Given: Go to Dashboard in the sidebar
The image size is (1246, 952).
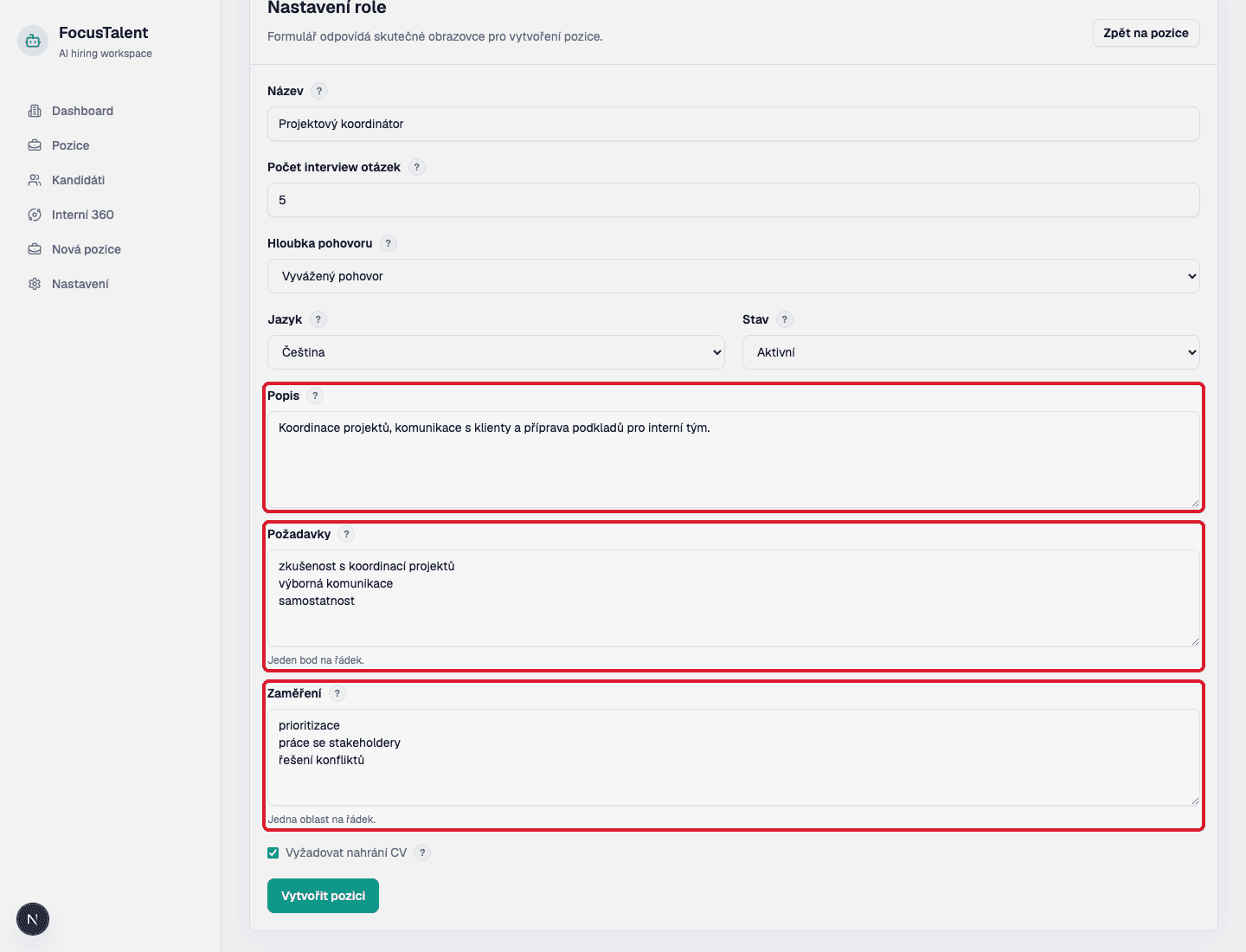Looking at the screenshot, I should tap(82, 111).
